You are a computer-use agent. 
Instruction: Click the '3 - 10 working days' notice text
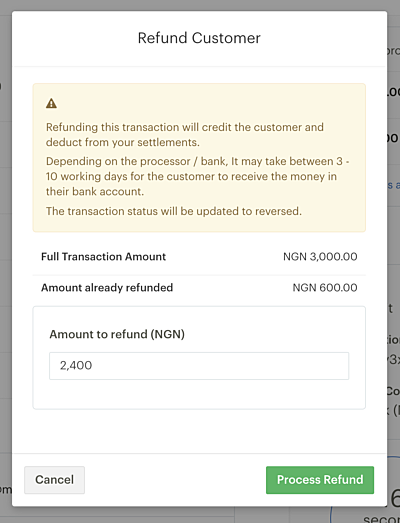click(197, 176)
